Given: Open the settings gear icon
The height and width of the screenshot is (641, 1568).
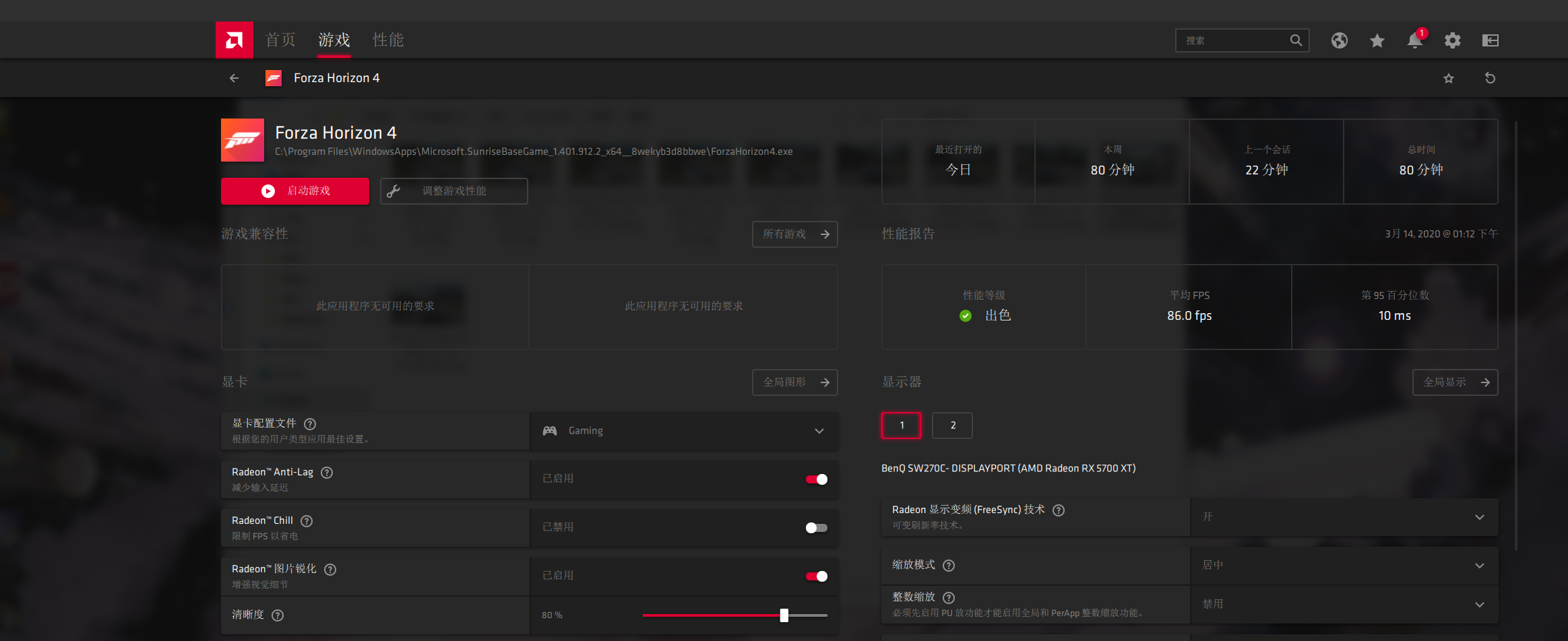Looking at the screenshot, I should (x=1452, y=40).
